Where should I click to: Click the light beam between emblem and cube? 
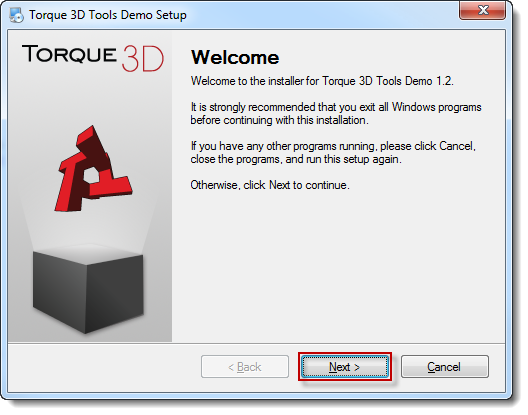[x=88, y=231]
